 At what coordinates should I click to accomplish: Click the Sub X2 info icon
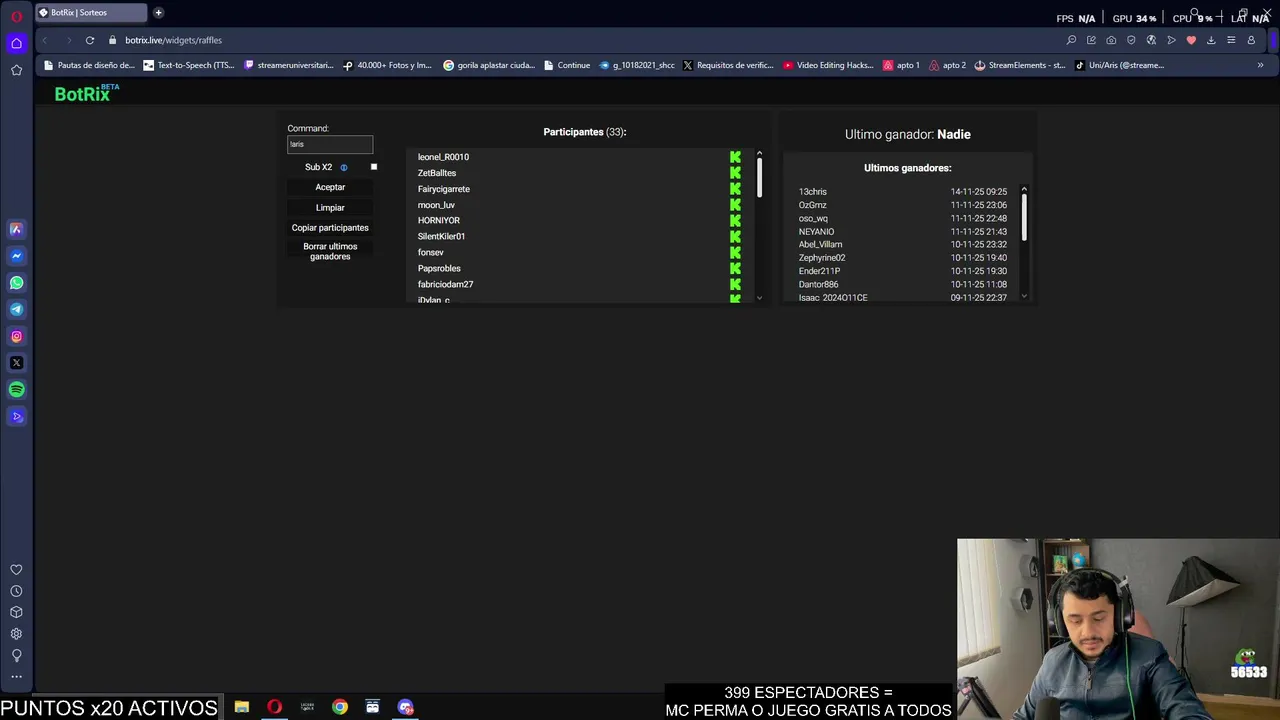pos(344,168)
